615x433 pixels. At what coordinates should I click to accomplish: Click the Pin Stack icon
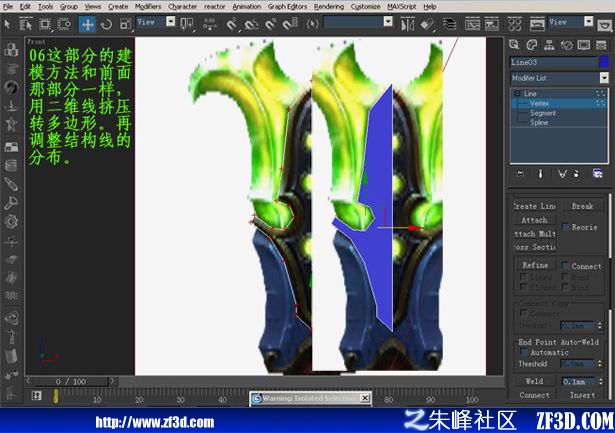pos(520,173)
